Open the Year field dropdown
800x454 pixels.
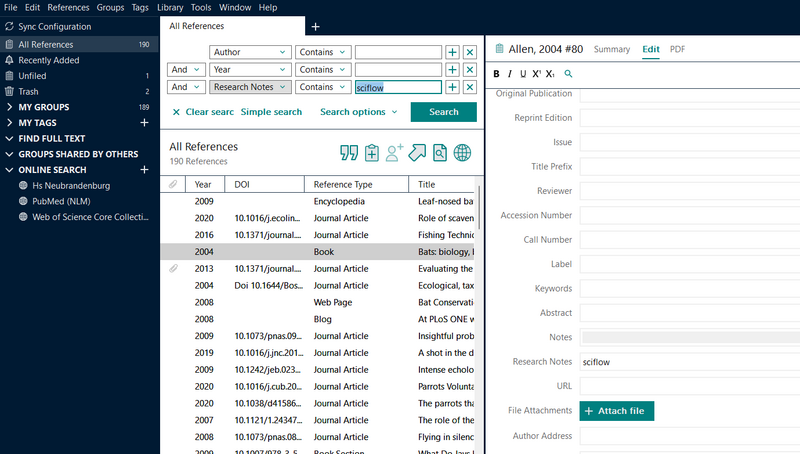250,69
